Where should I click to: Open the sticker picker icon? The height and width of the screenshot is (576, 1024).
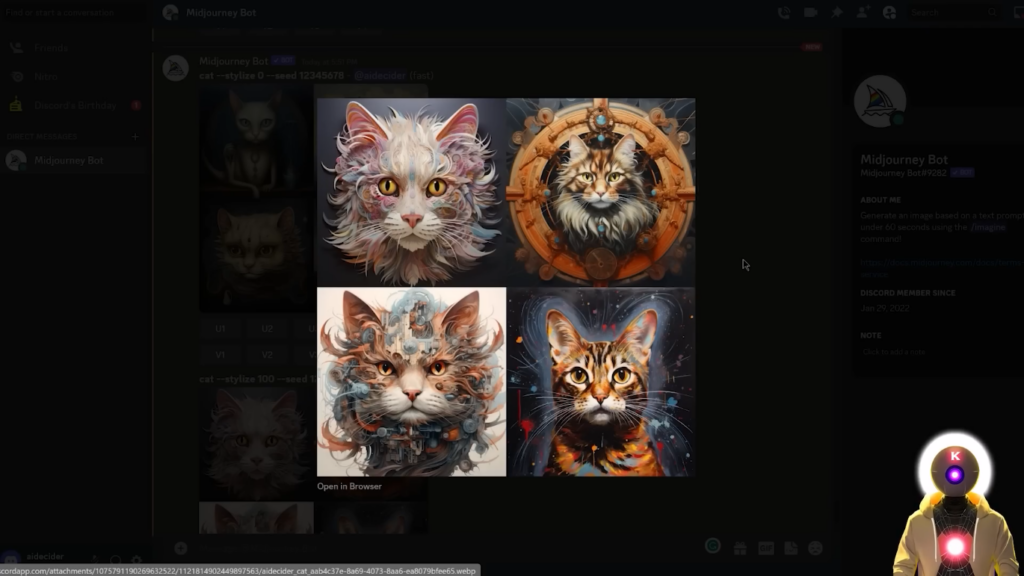pyautogui.click(x=791, y=549)
